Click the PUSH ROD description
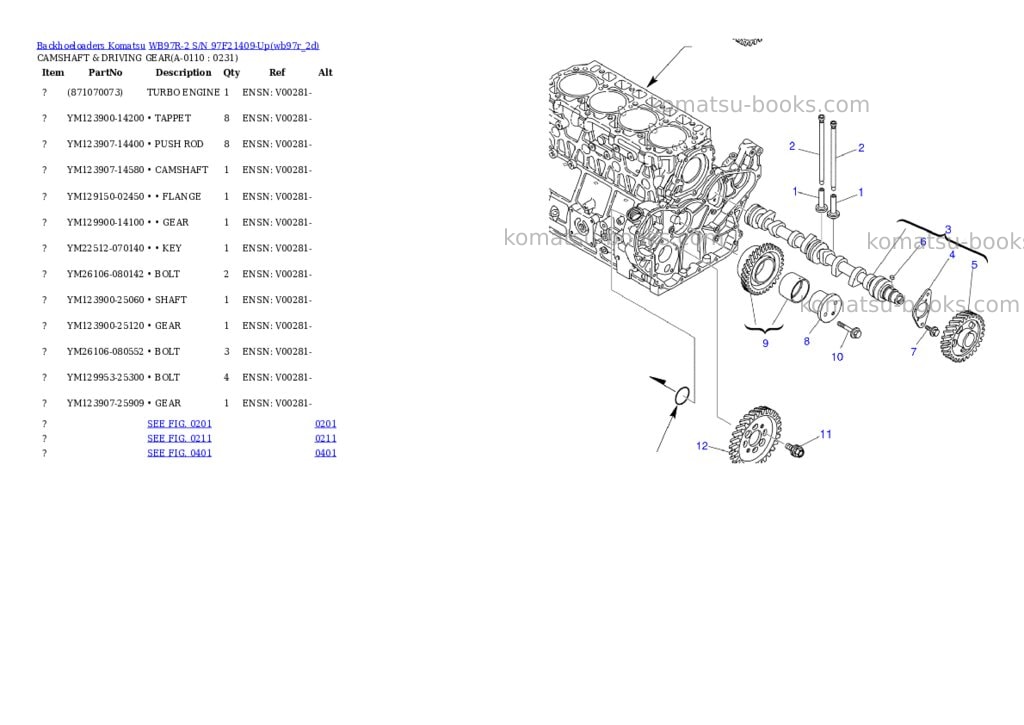 click(x=179, y=144)
